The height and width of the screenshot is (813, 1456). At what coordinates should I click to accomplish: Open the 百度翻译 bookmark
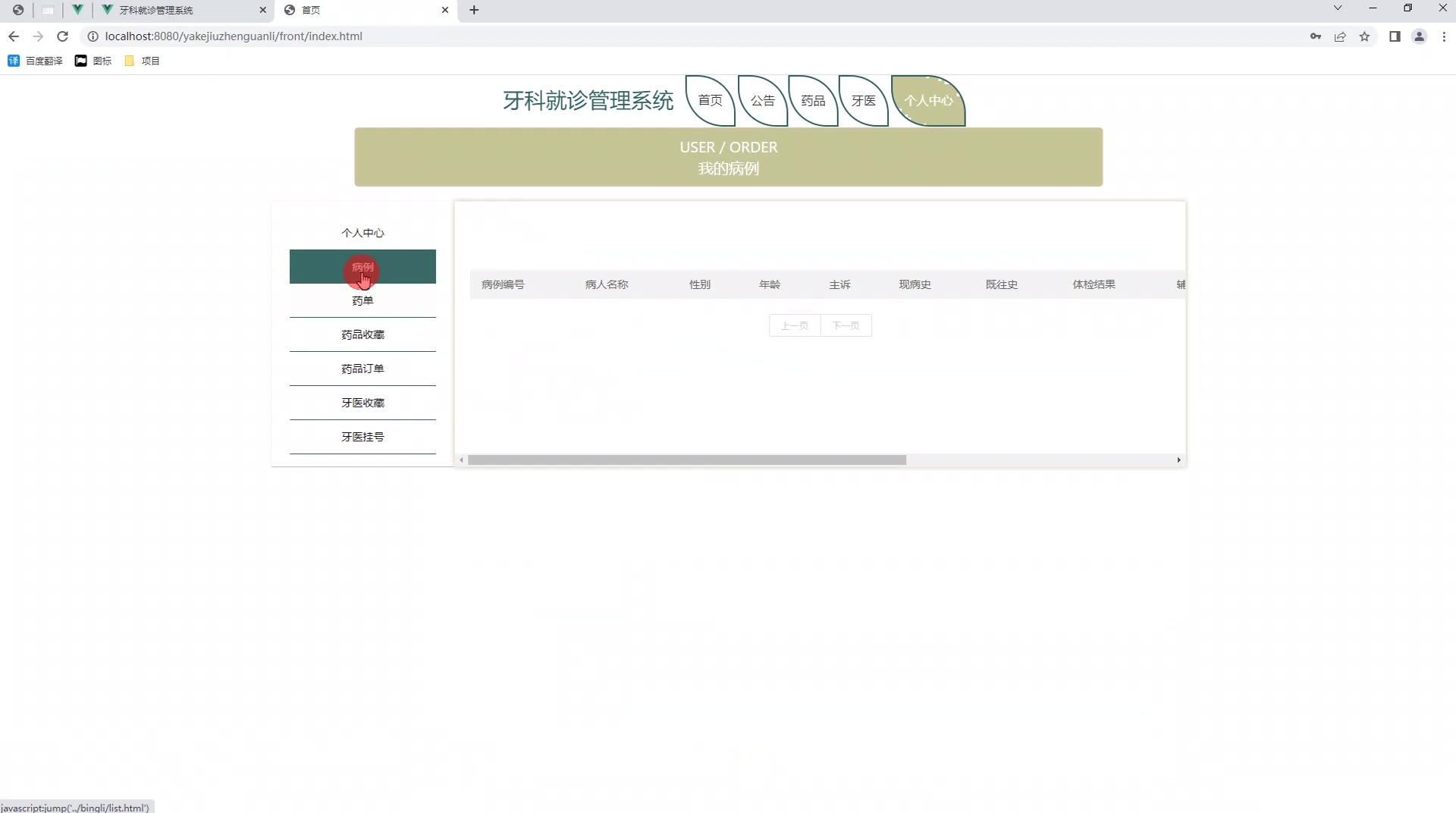pyautogui.click(x=35, y=61)
